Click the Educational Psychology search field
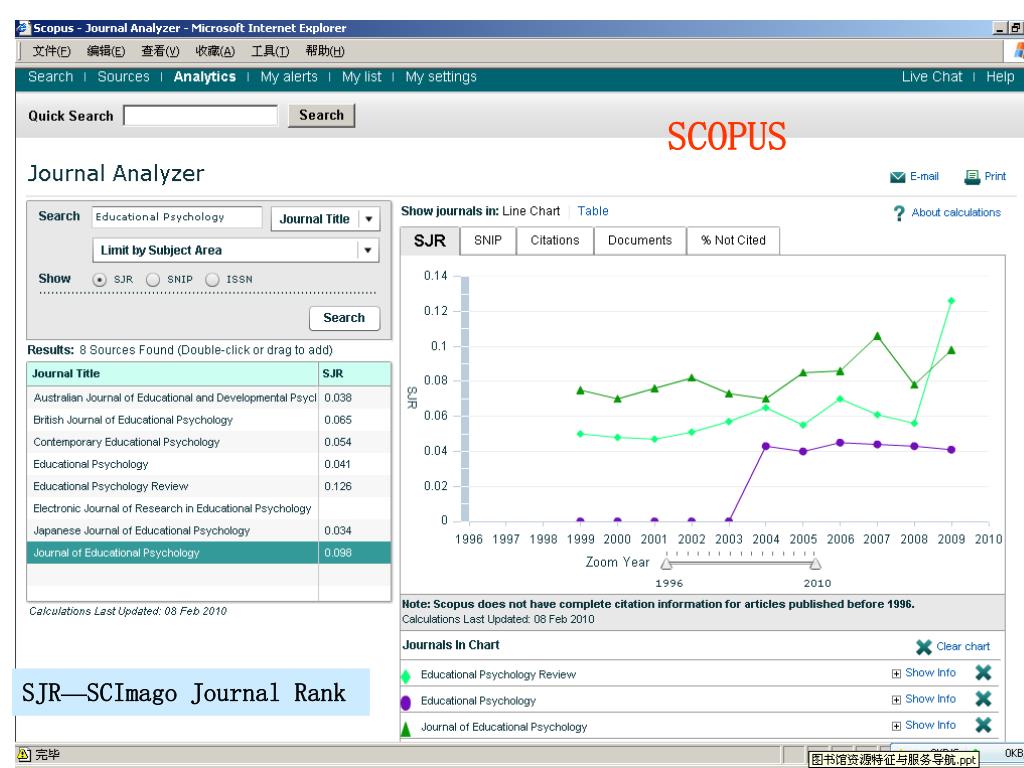The height and width of the screenshot is (768, 1024). (177, 217)
